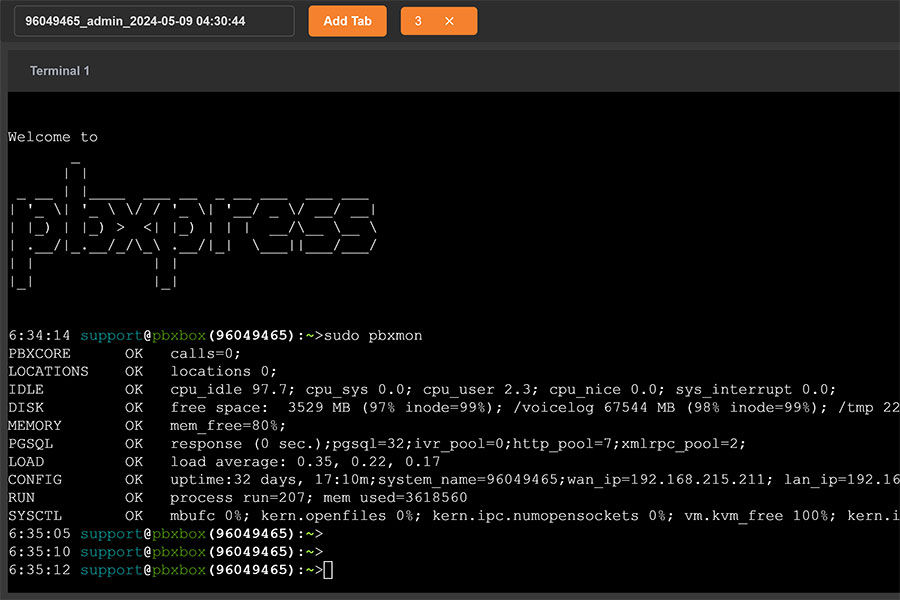The image size is (900, 600).
Task: Select the IDLE cpu statistics line
Action: tap(300, 389)
